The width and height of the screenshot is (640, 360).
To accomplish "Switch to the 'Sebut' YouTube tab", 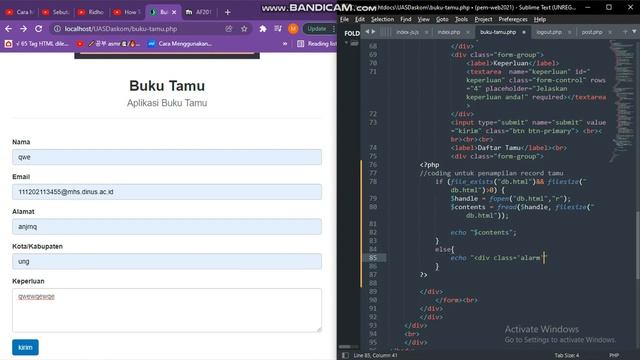I will [55, 12].
